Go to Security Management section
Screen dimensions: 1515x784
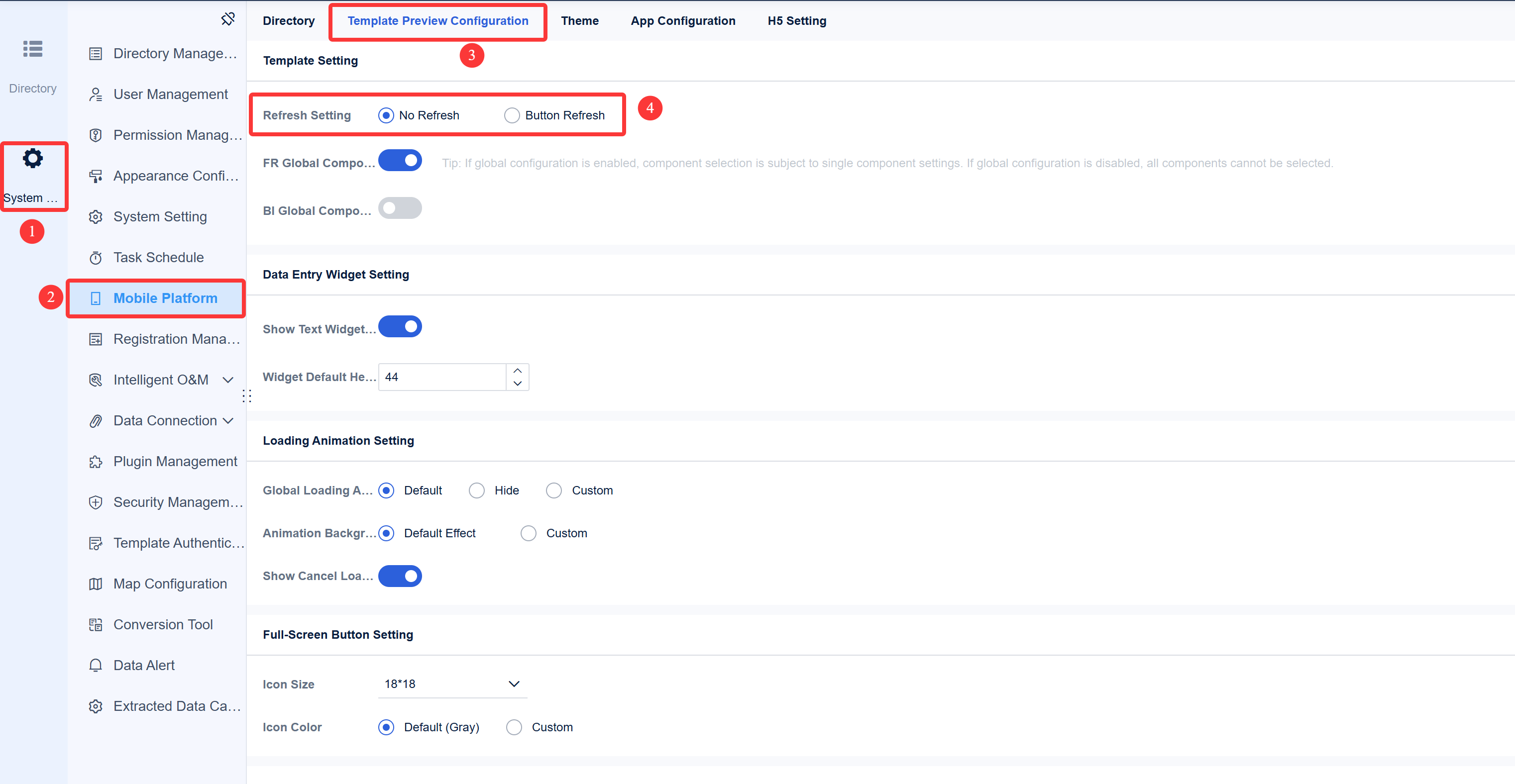tap(177, 502)
